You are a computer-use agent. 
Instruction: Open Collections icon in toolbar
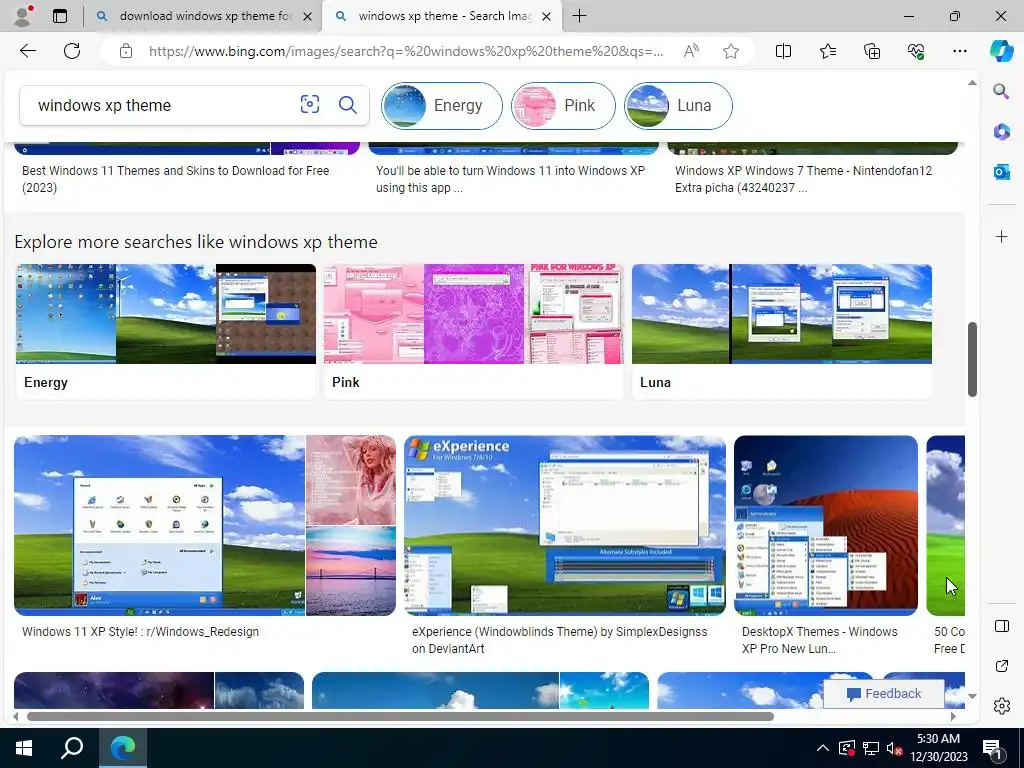tap(872, 51)
